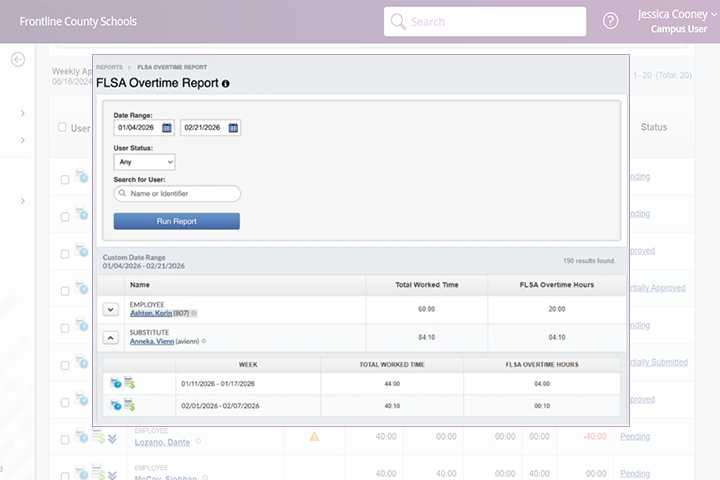720x480 pixels.
Task: Click into the header Search field
Action: (485, 21)
